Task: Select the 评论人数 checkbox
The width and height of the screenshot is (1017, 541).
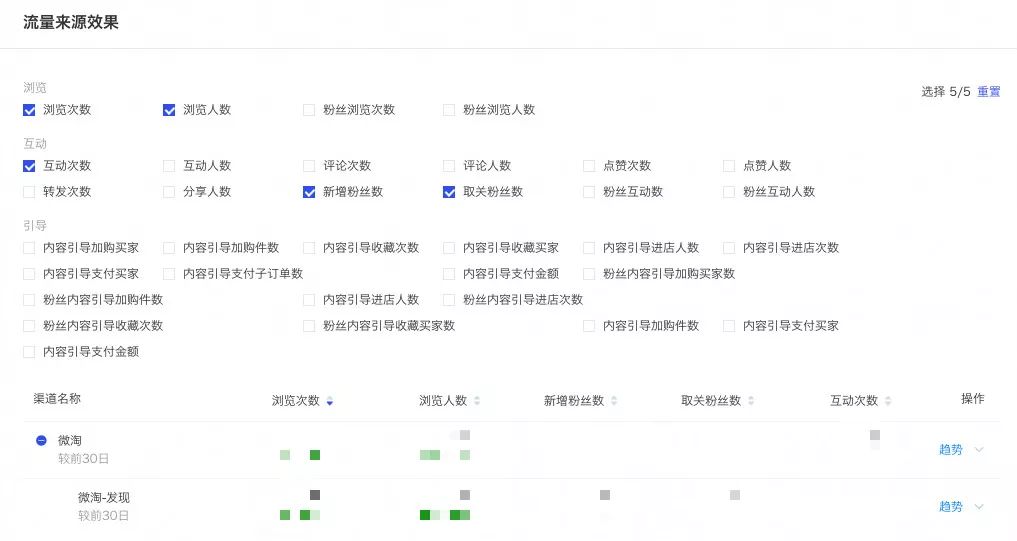Action: pyautogui.click(x=449, y=166)
